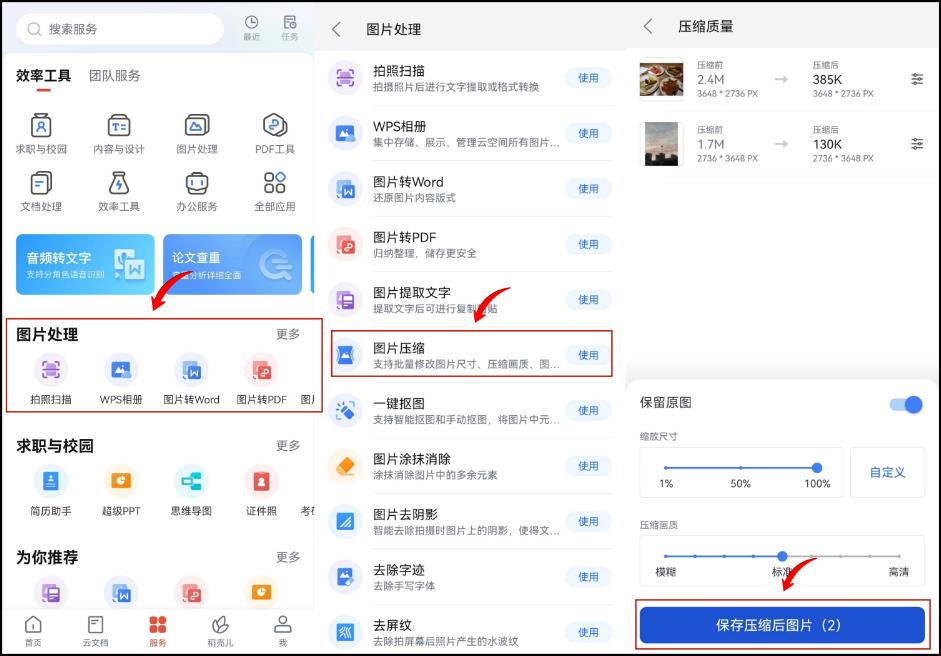Open the 全部应用 grid icon

pos(275,182)
